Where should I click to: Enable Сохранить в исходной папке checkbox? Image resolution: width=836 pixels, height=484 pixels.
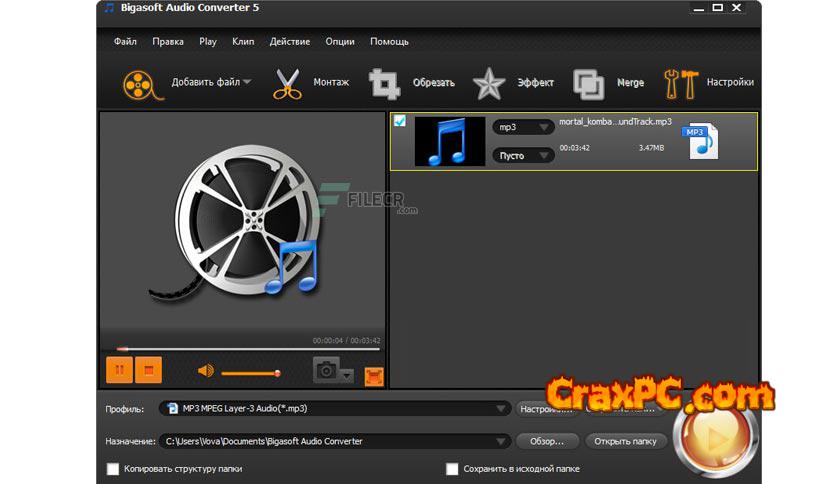453,468
